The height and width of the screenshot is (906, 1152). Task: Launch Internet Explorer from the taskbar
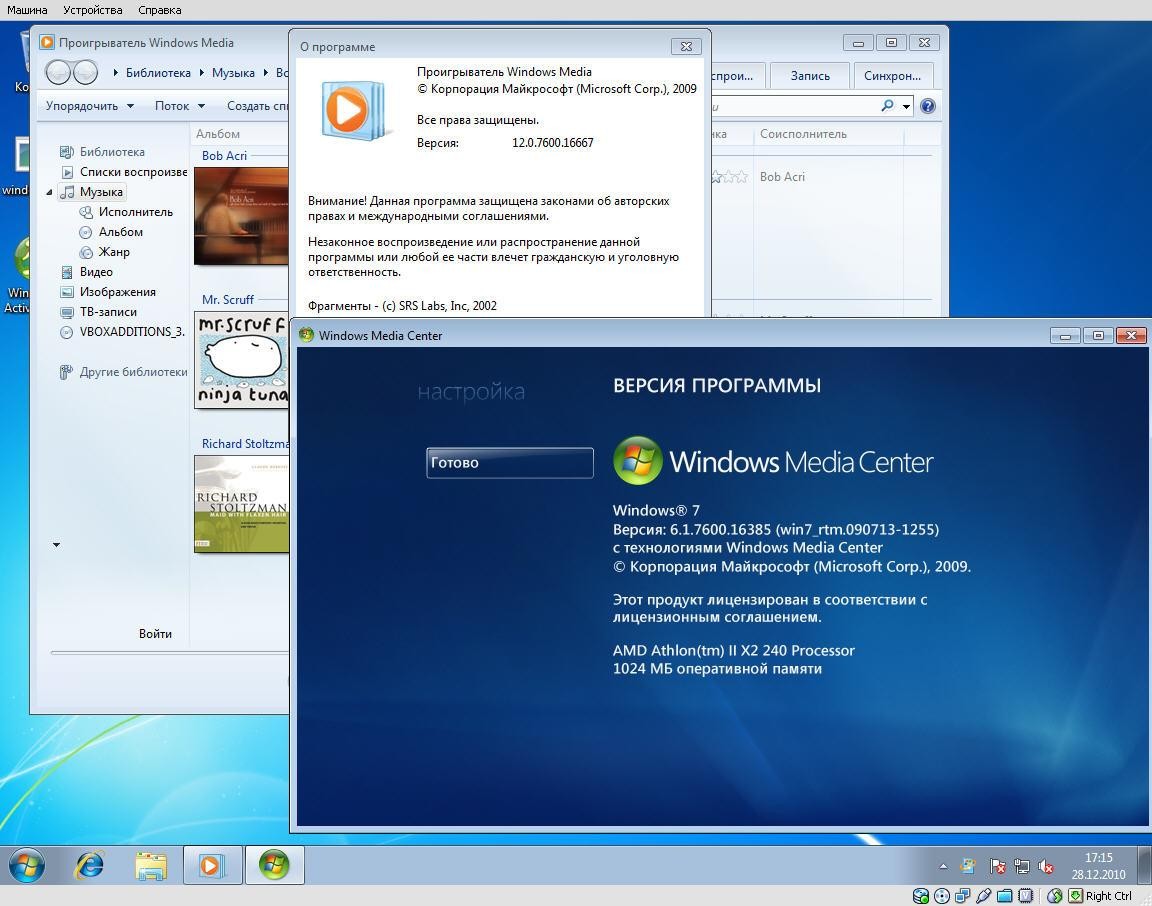click(89, 865)
